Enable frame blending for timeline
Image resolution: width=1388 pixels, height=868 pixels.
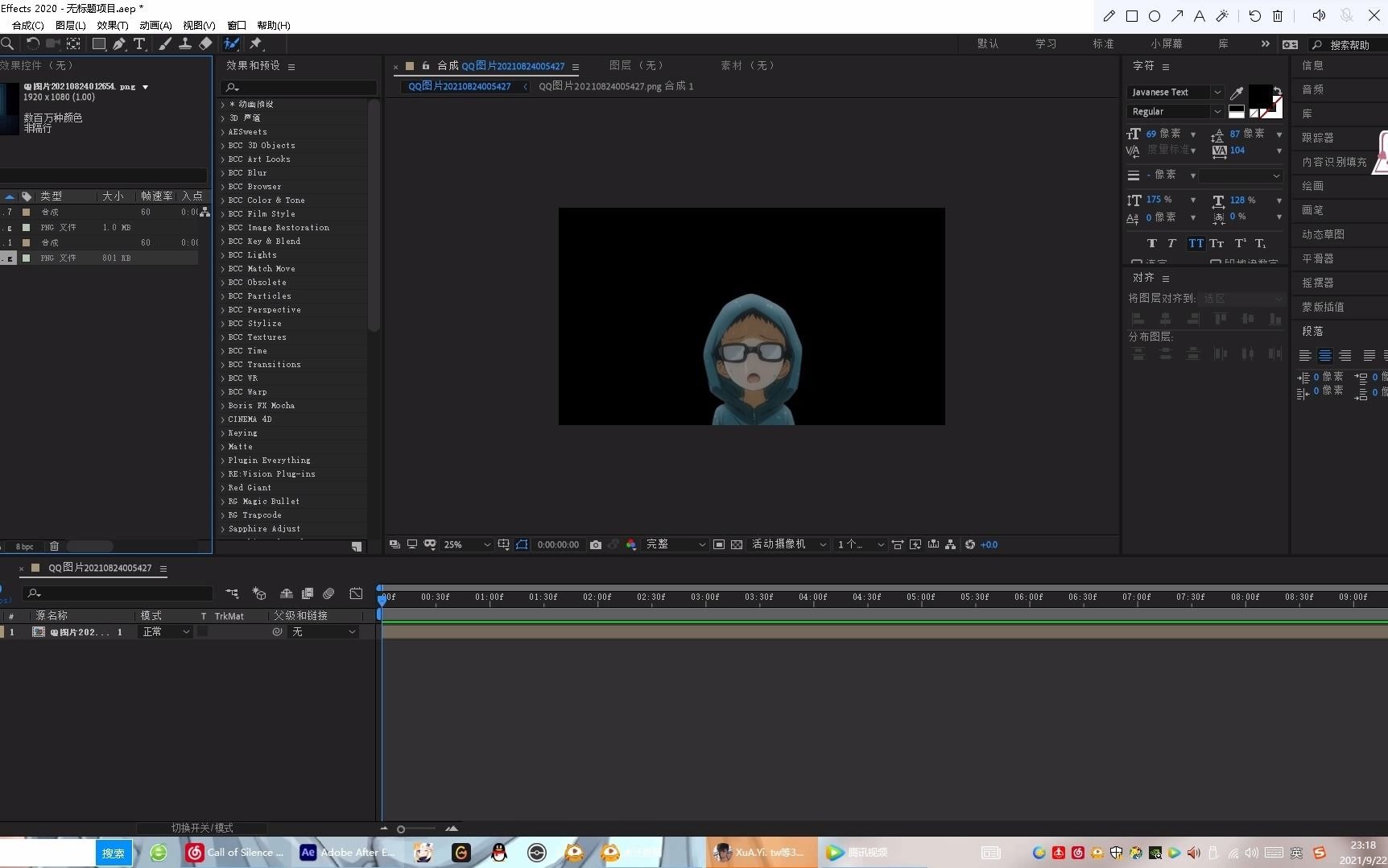click(308, 593)
